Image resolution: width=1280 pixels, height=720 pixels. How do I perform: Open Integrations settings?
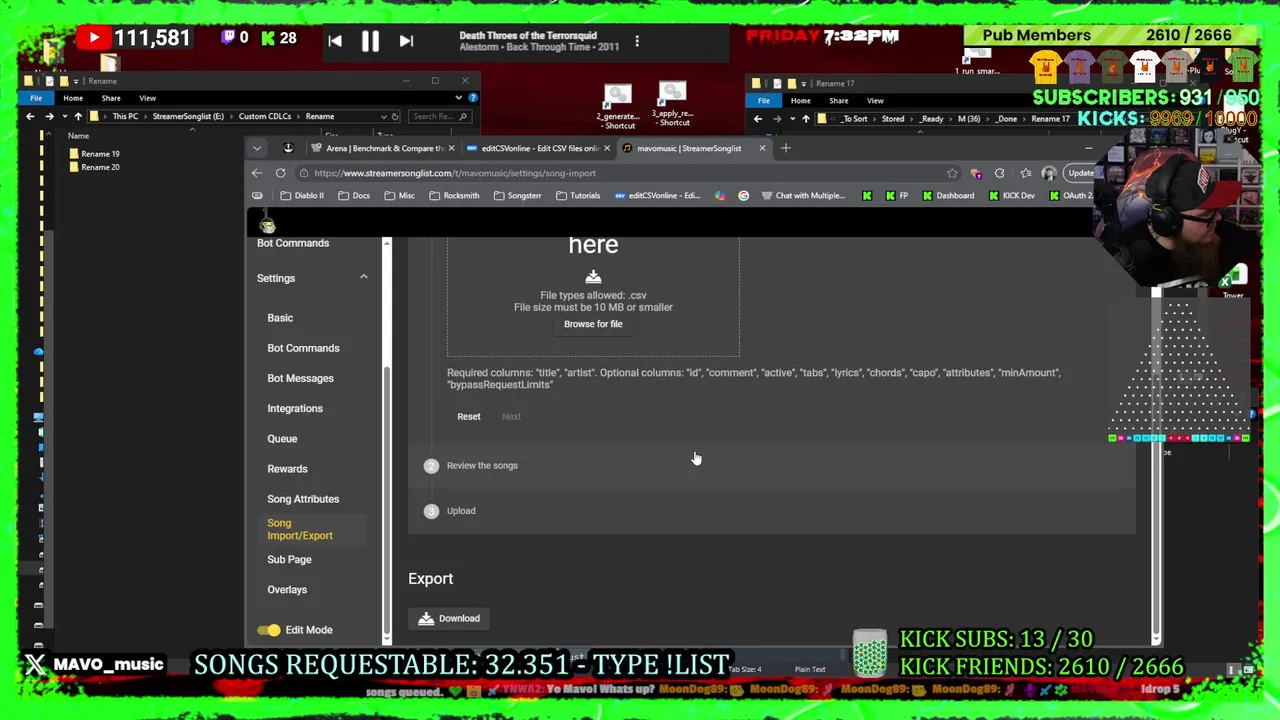[x=295, y=408]
